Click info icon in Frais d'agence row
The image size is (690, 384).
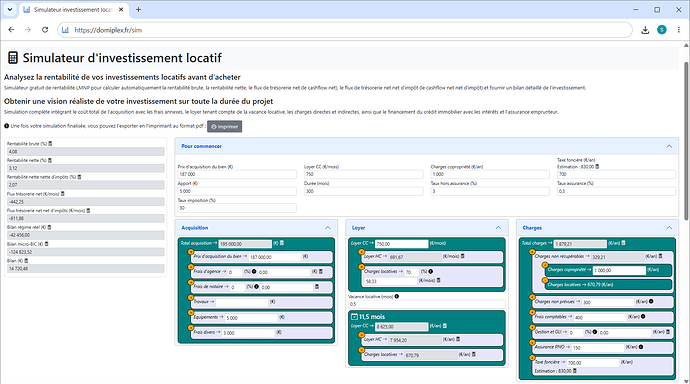click(254, 271)
